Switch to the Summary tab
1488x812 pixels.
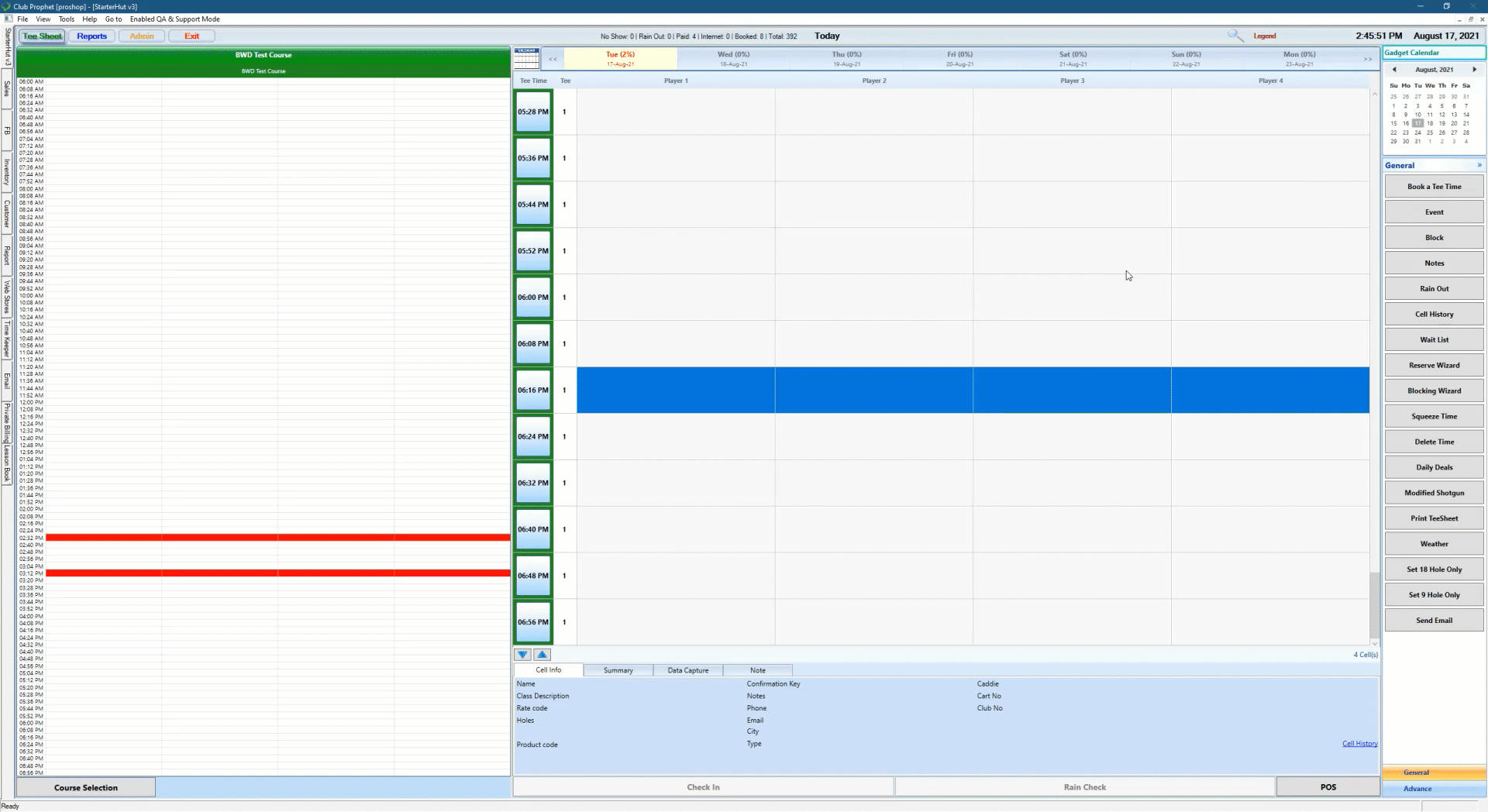[x=618, y=670]
